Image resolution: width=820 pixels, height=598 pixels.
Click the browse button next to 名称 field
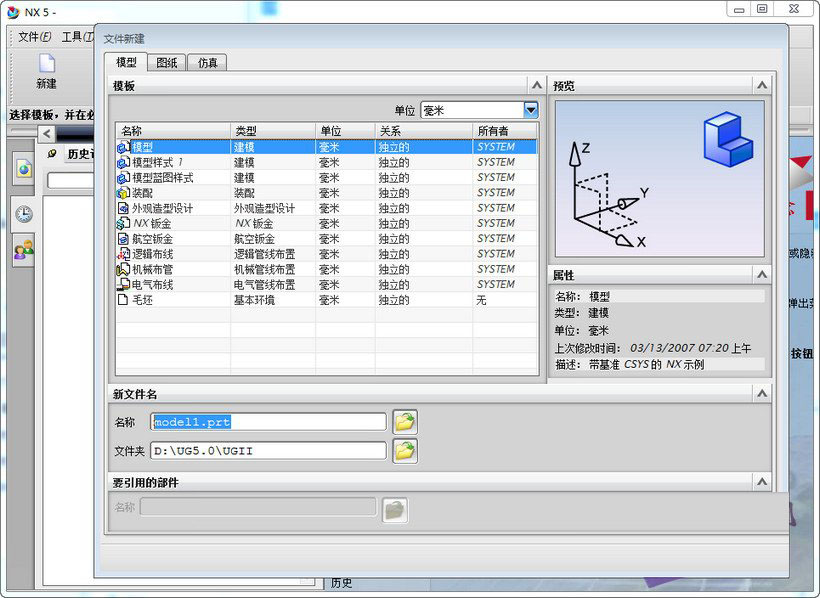403,421
